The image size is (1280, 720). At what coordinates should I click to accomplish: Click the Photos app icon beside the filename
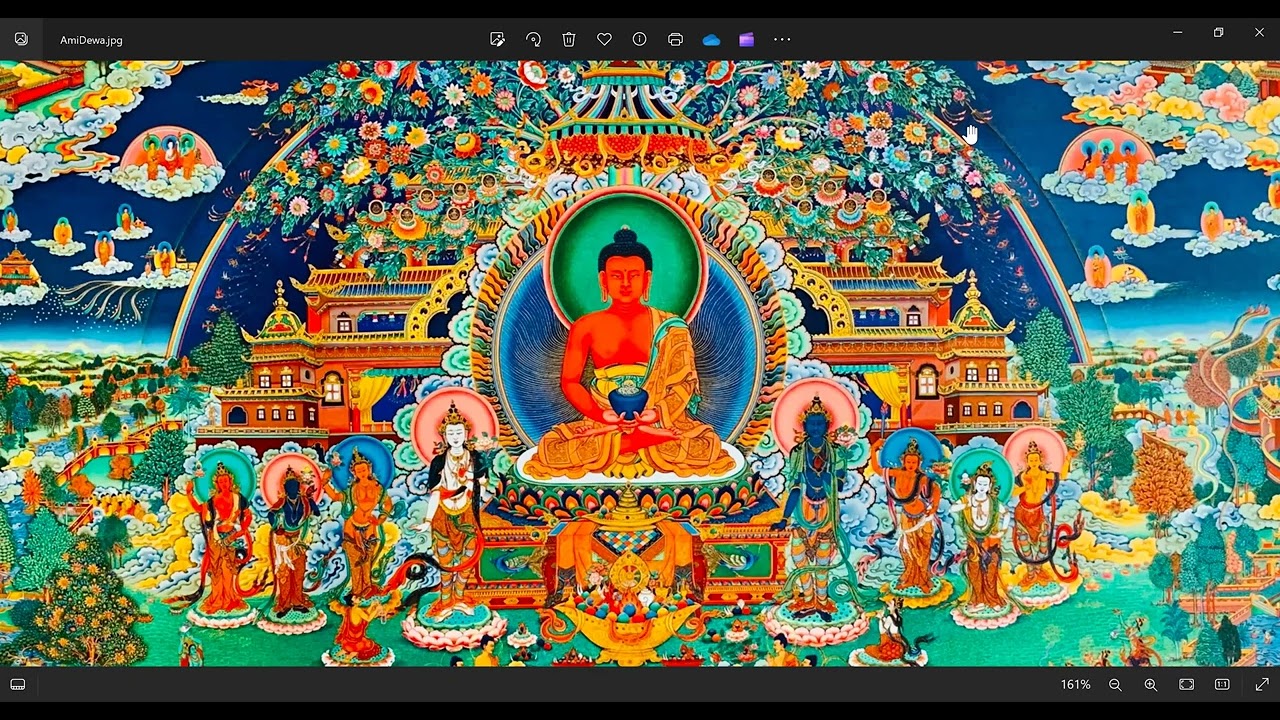pyautogui.click(x=21, y=39)
